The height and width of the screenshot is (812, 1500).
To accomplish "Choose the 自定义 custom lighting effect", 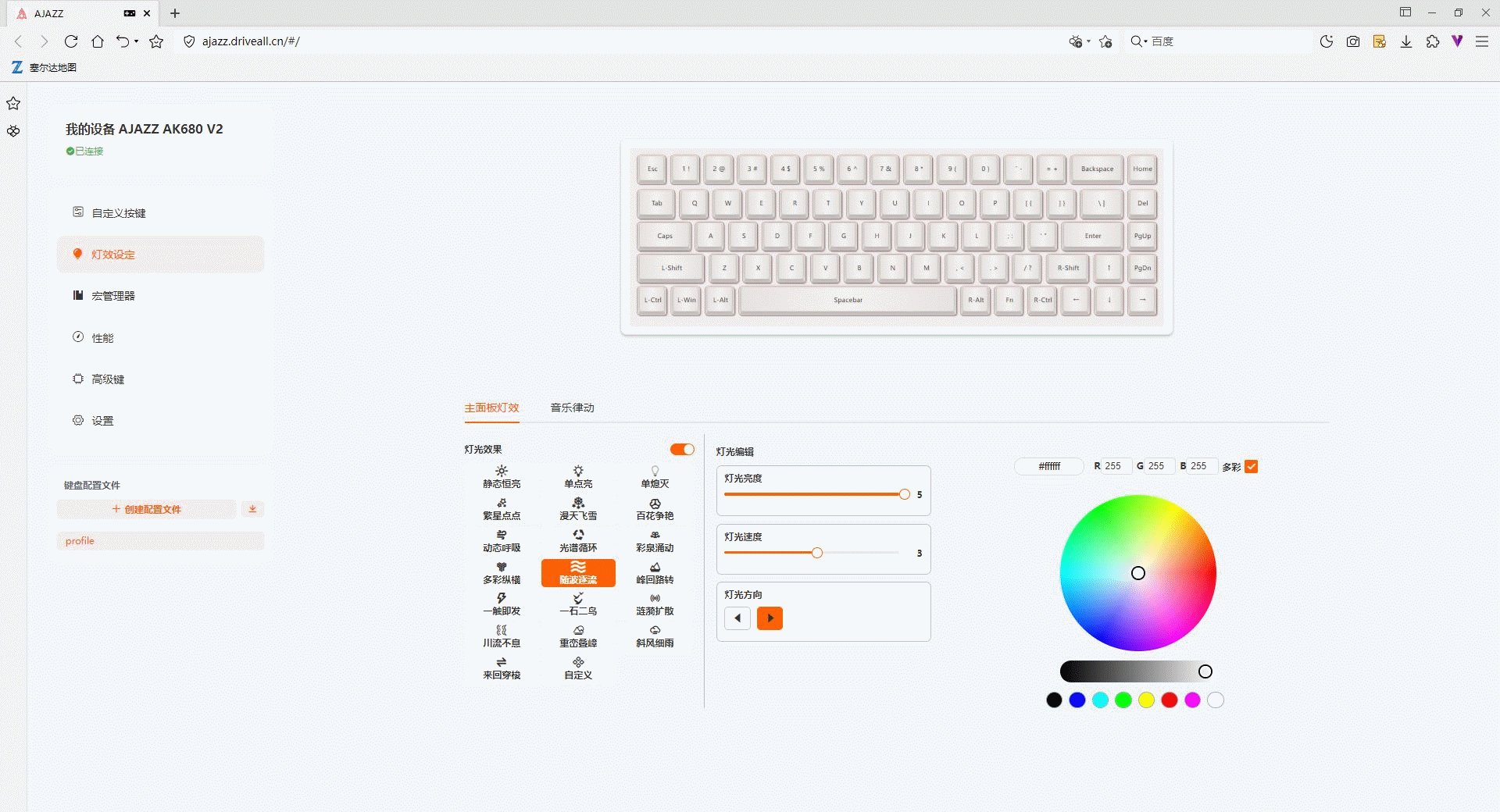I will pos(578,668).
